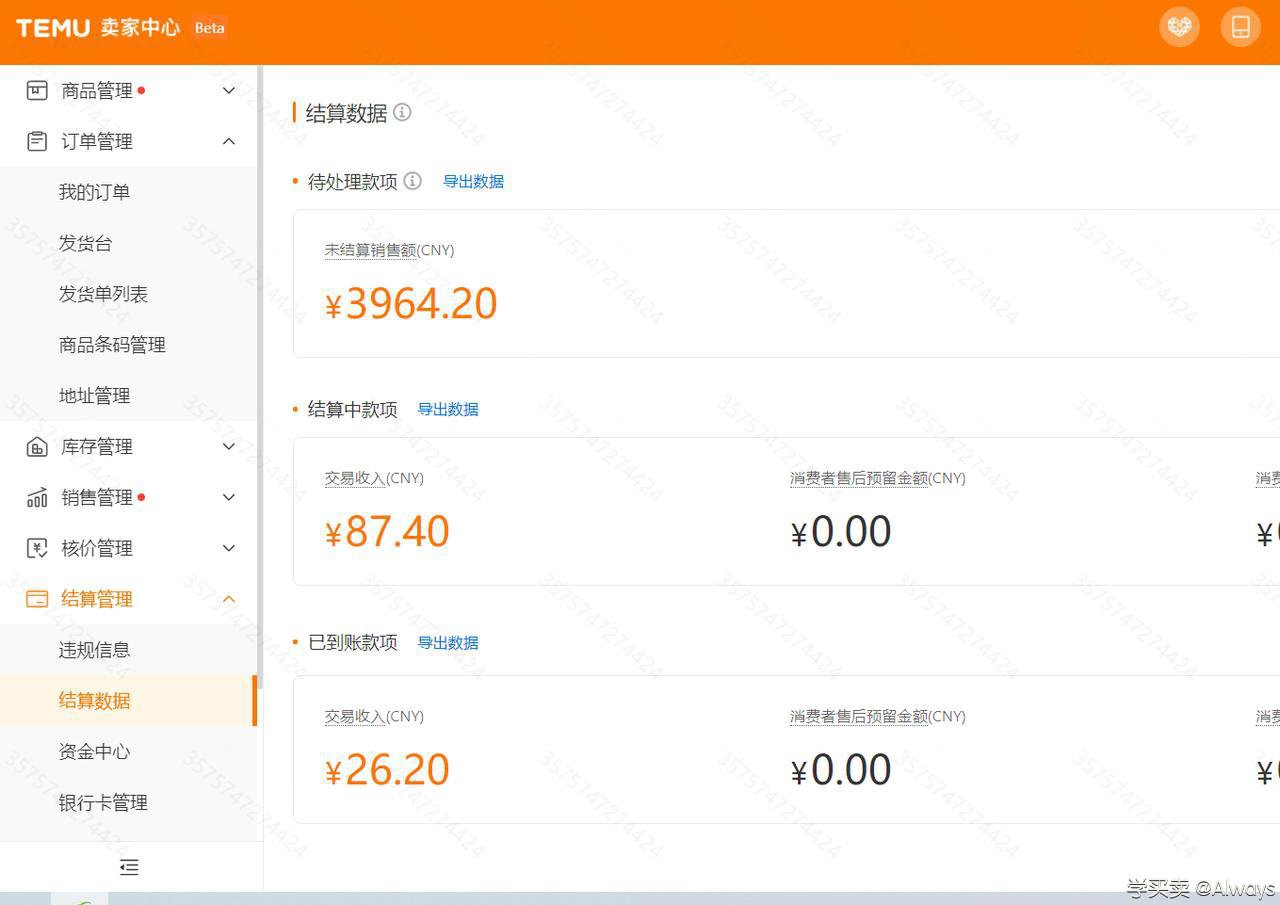Screen dimensions: 1280x905
Task: Click info icon beside 待处理款项
Action: point(412,181)
